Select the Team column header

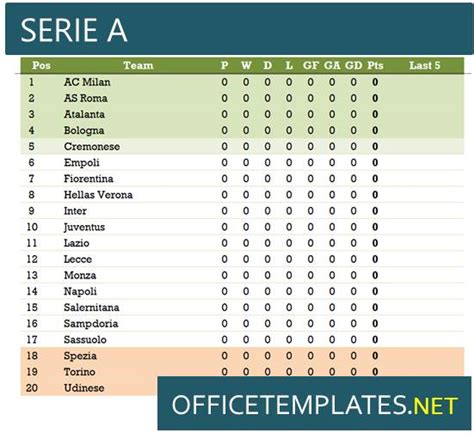coord(138,65)
